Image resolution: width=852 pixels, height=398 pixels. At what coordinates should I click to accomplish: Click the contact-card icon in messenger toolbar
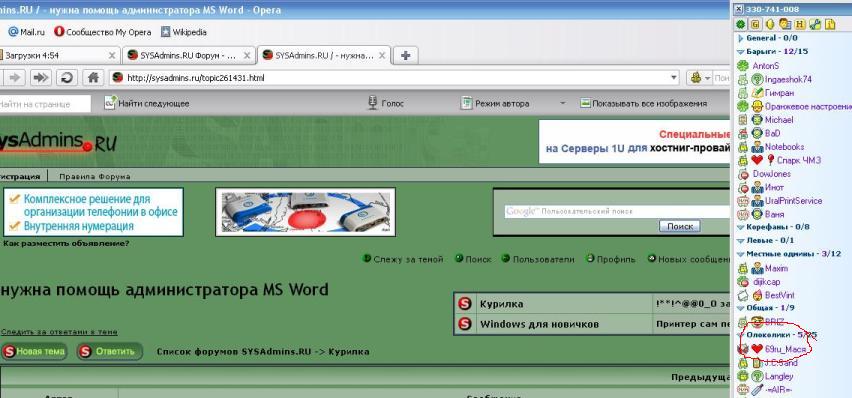click(x=784, y=24)
